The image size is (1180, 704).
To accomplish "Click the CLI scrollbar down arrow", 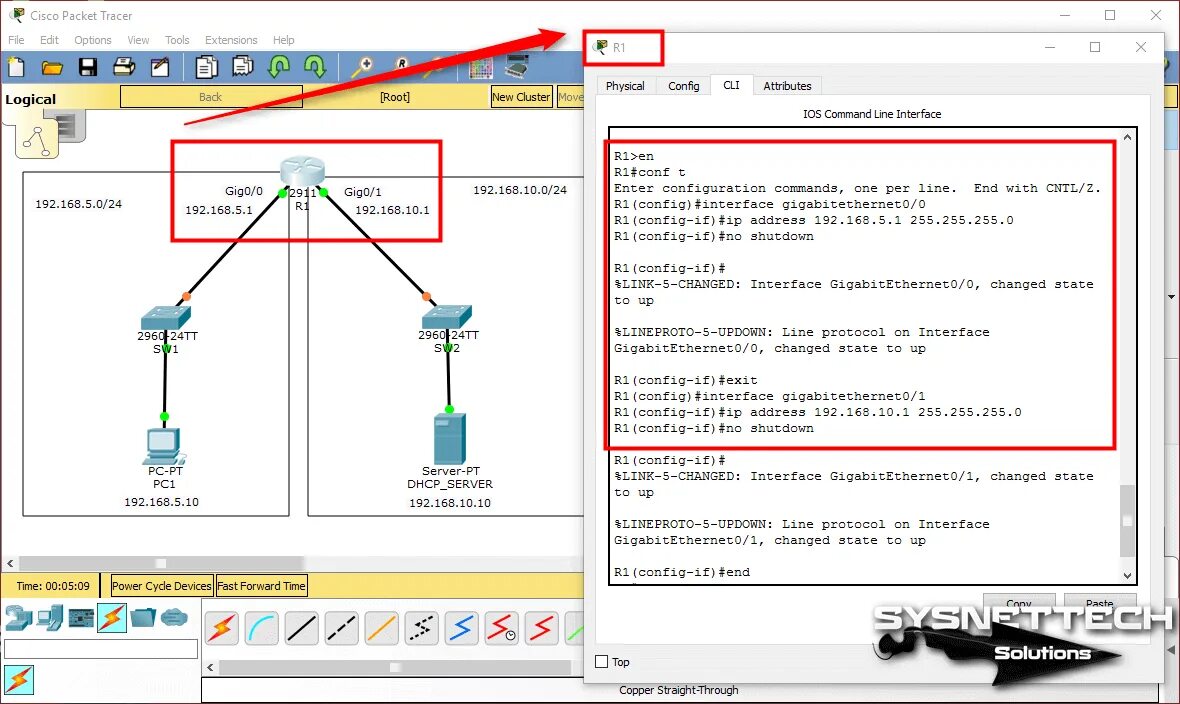I will click(x=1127, y=576).
